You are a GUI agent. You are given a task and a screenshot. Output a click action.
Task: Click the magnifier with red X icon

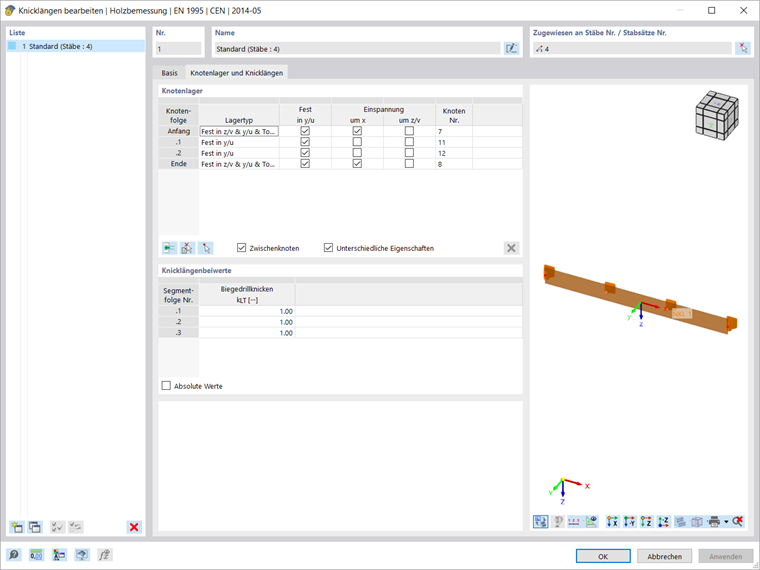tap(738, 522)
